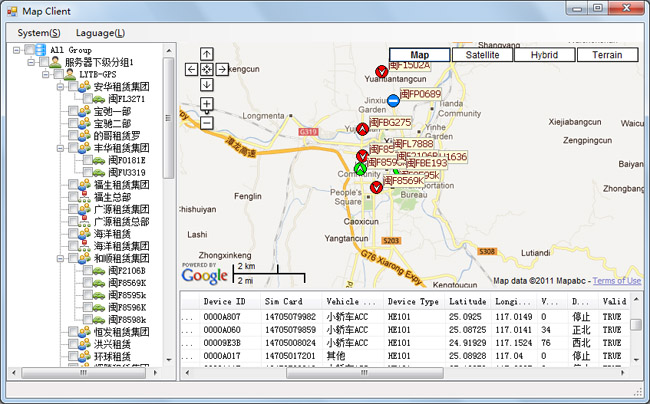Sort by Device ID column header
The width and height of the screenshot is (650, 404).
tap(229, 302)
